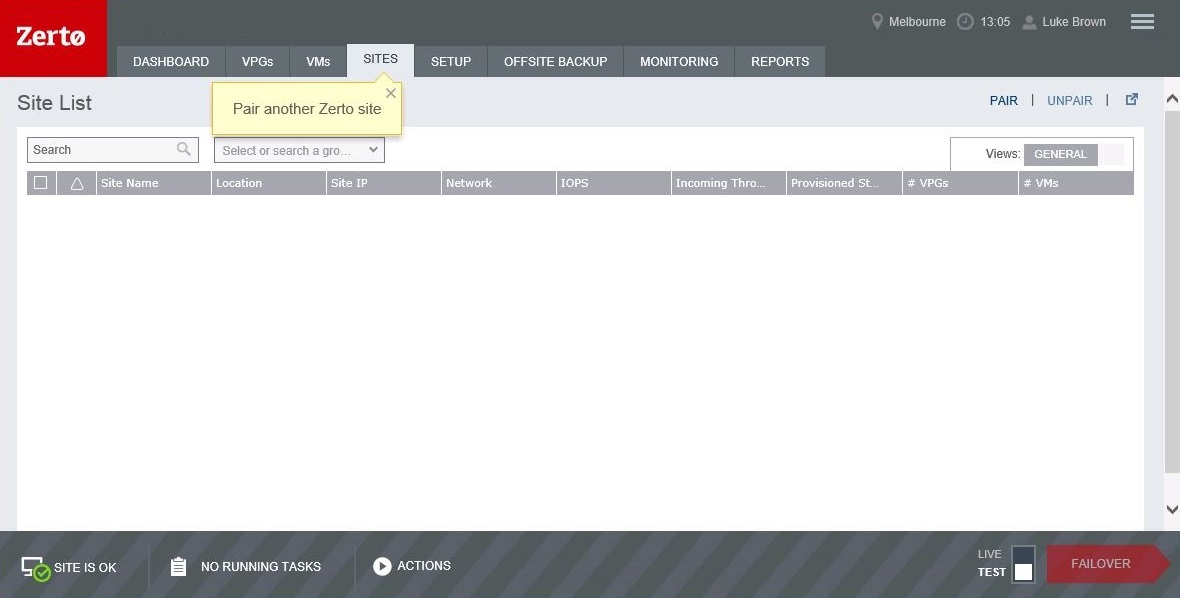This screenshot has width=1180, height=598.
Task: Switch to OFFSITE BACKUP tab
Action: [x=555, y=62]
